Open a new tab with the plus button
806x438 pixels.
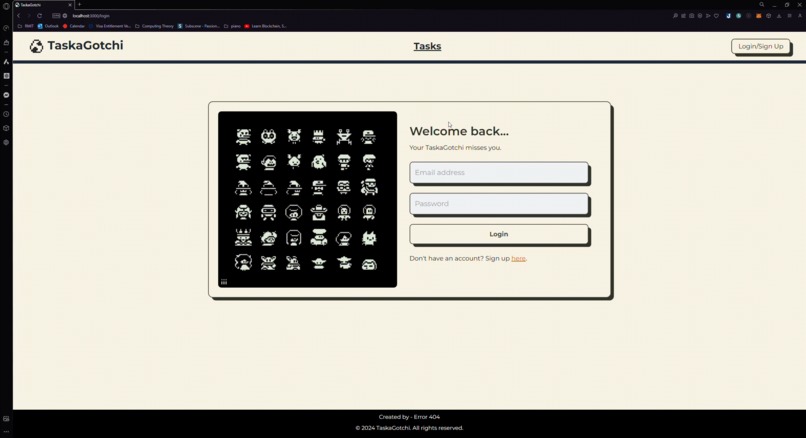pos(79,5)
